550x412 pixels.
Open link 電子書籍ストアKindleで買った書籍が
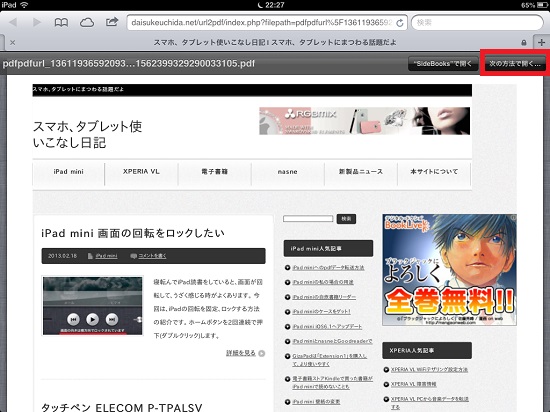pyautogui.click(x=332, y=383)
